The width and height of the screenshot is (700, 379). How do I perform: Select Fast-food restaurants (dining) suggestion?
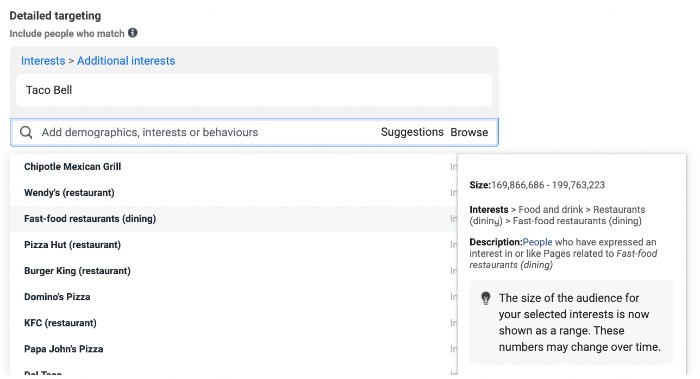pos(233,219)
